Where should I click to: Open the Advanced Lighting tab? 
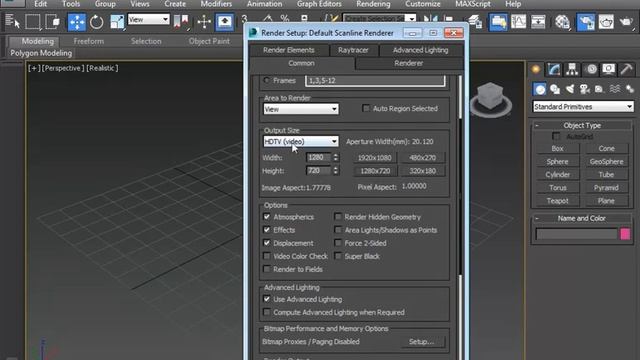[x=420, y=50]
